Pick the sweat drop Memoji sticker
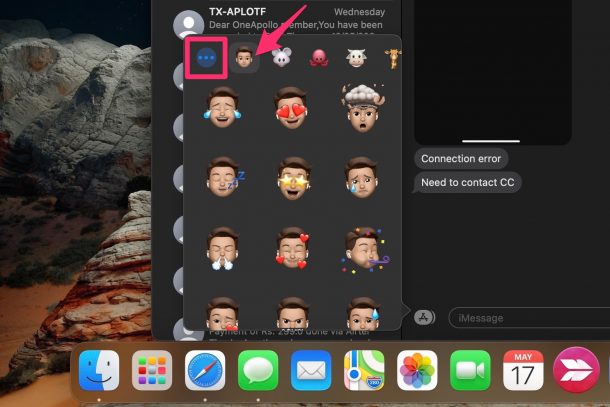610x407 pixels. (363, 313)
